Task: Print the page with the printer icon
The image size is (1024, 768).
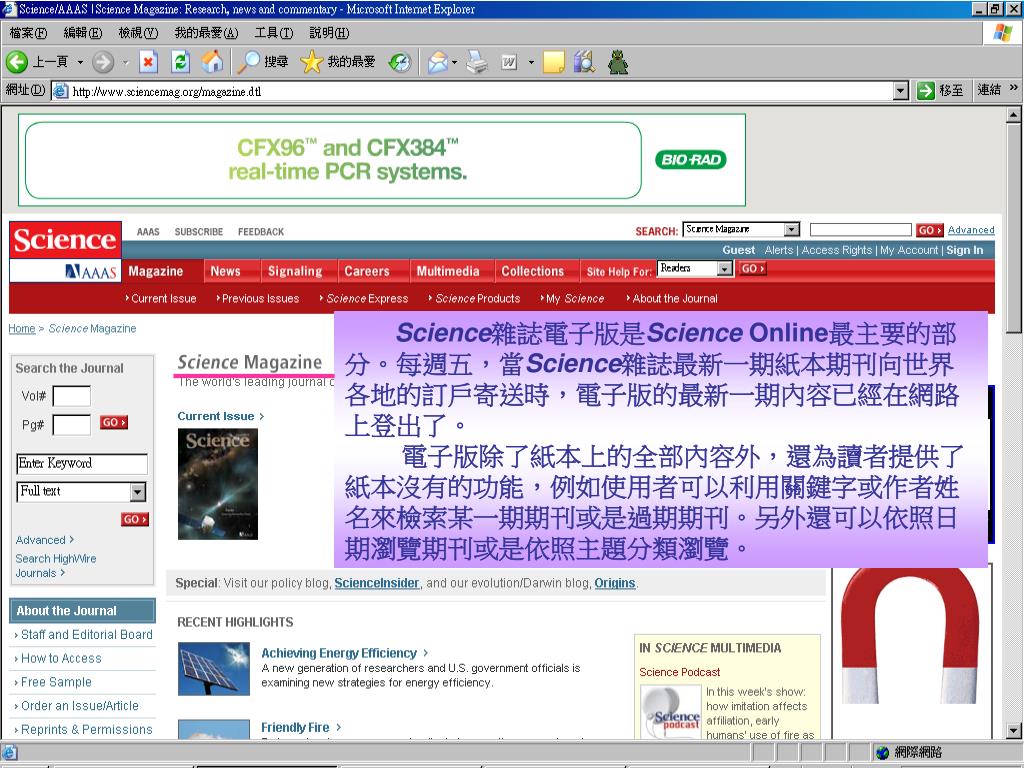Action: pos(477,62)
